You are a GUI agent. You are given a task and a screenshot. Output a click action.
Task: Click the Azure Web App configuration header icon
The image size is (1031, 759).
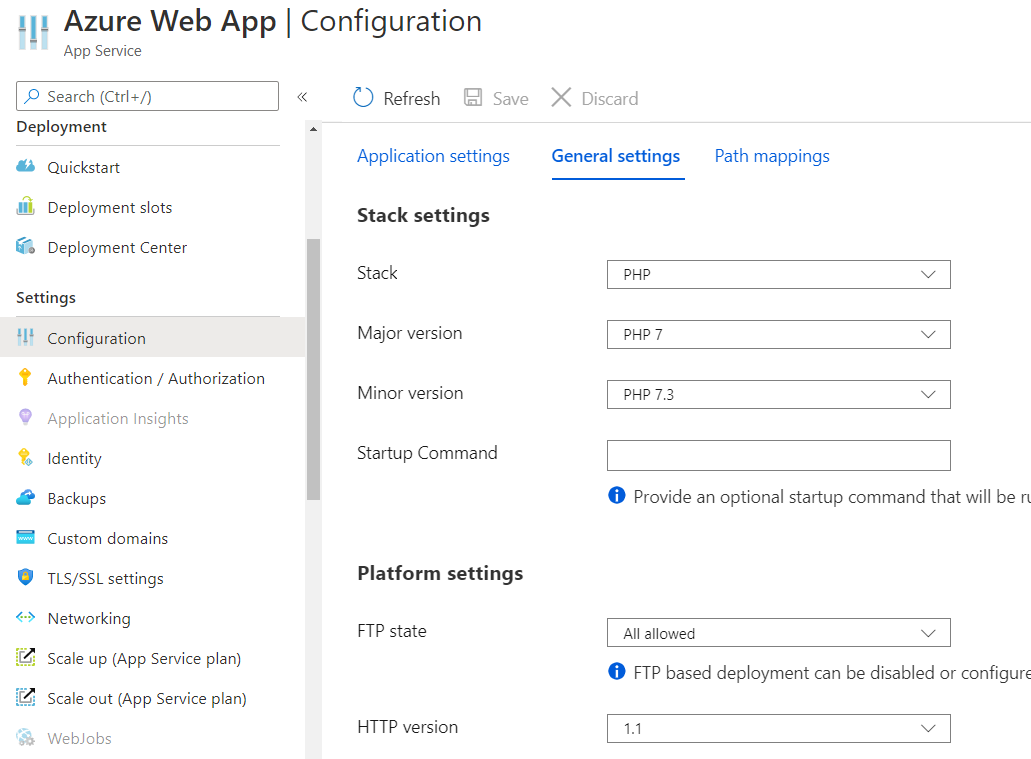coord(33,32)
